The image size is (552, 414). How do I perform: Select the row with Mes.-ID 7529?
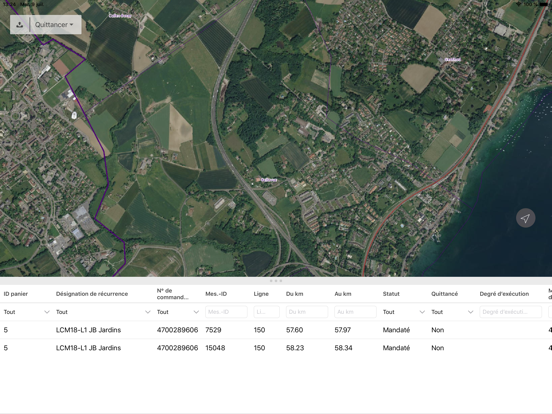click(x=276, y=330)
